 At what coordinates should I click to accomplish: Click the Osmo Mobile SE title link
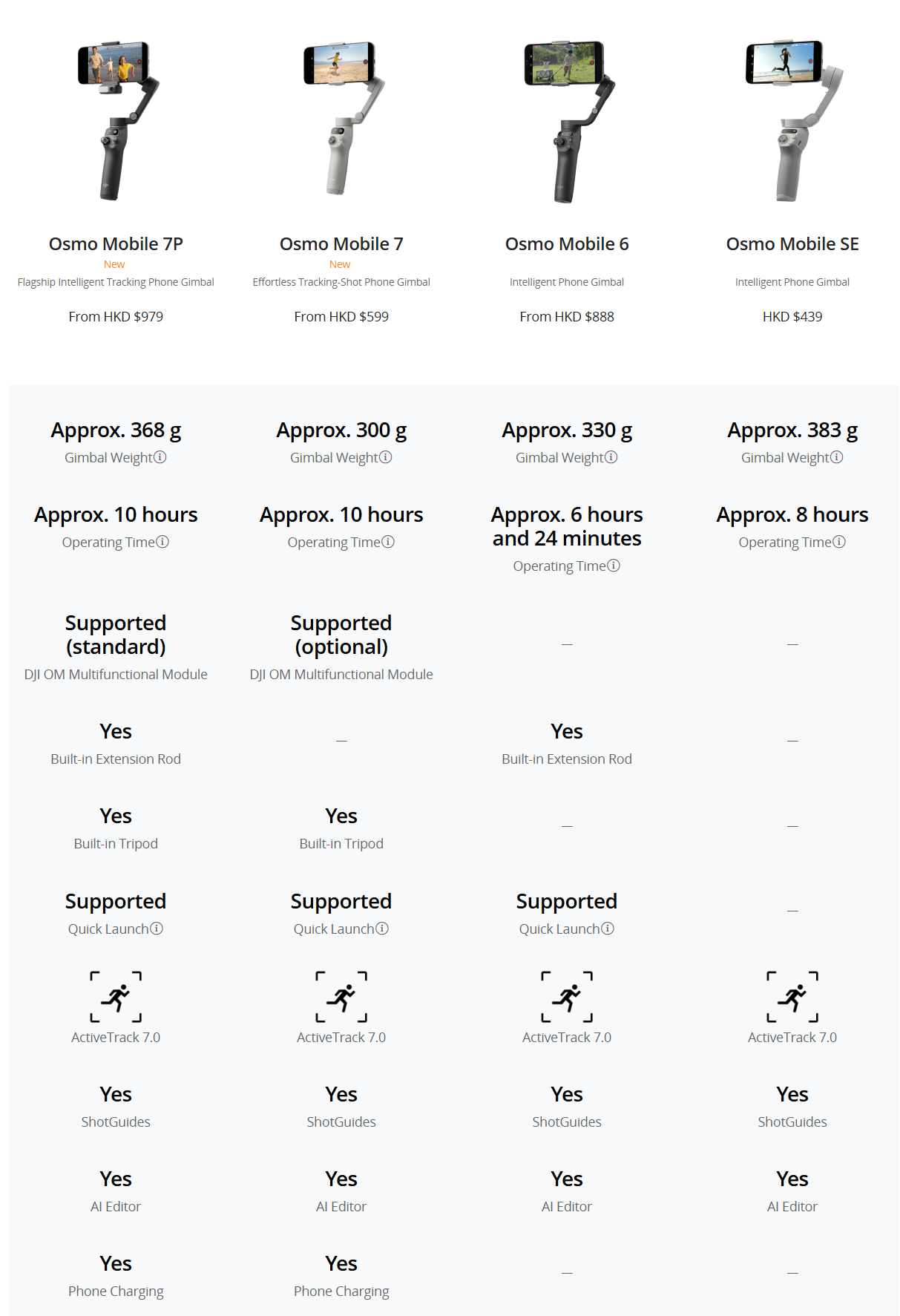(x=792, y=244)
